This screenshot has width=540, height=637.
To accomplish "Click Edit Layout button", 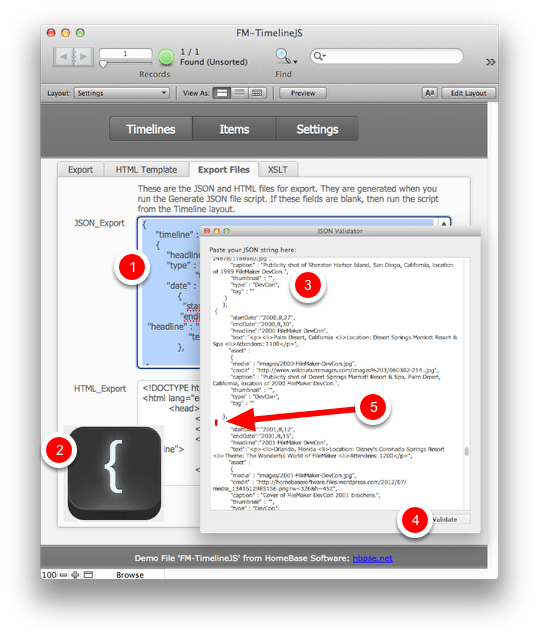I will tap(468, 93).
